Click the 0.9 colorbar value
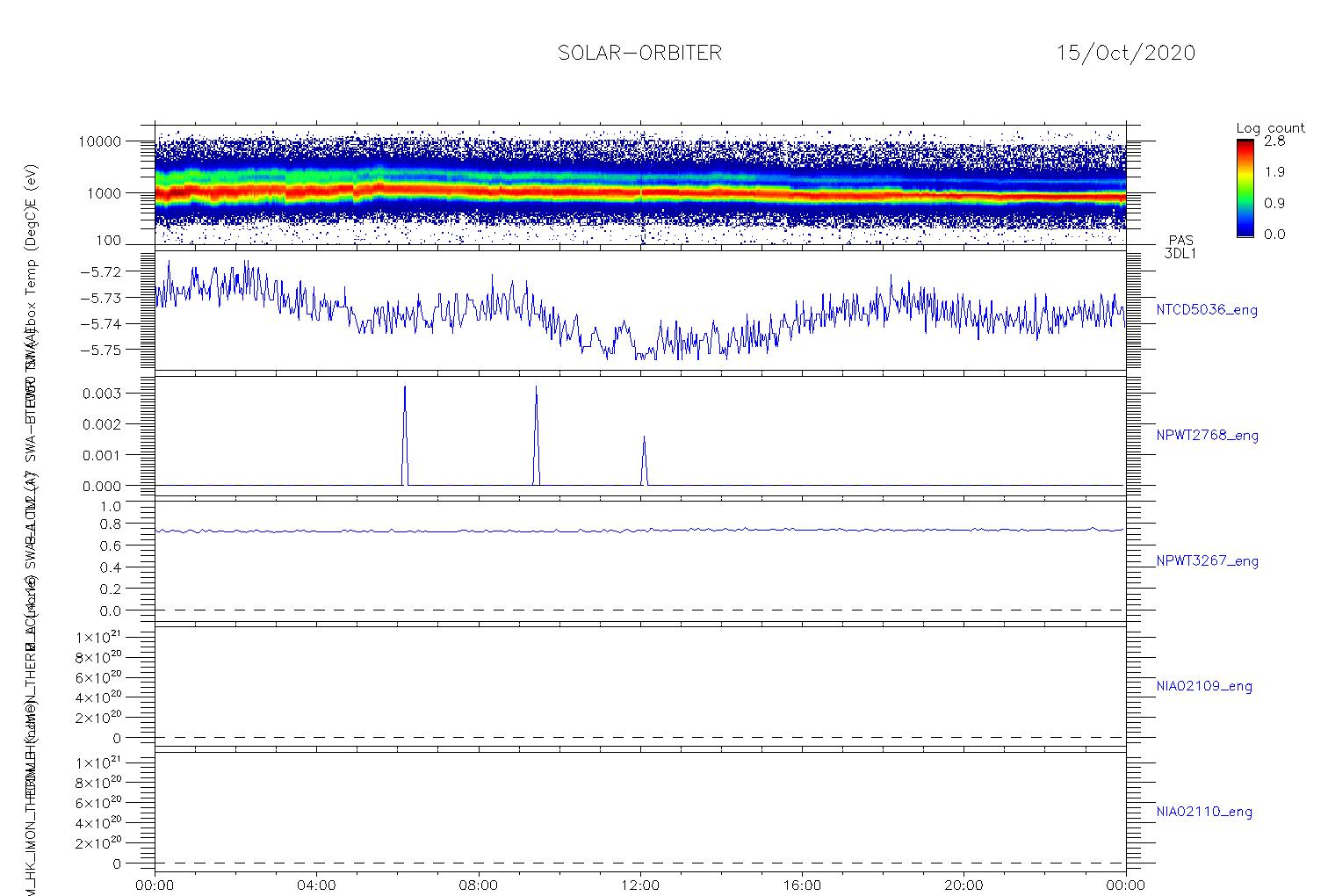Viewport: 1328px width, 896px height. coord(1274,203)
